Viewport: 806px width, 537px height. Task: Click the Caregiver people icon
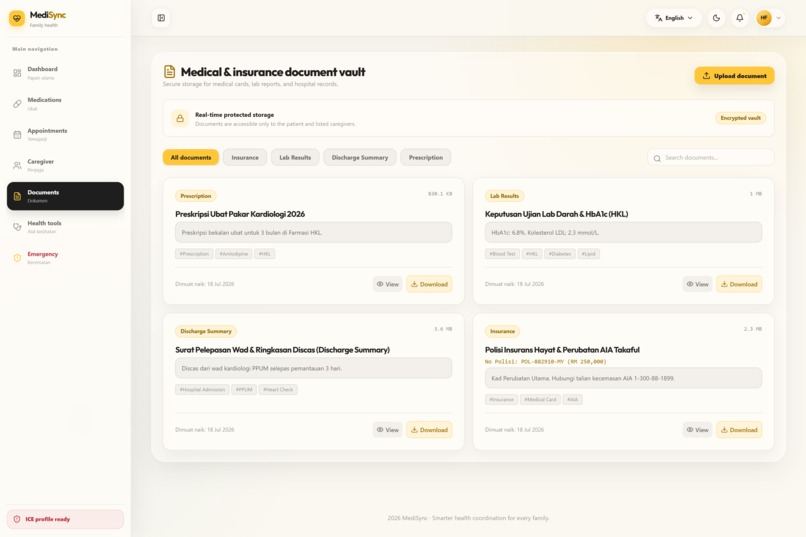(17, 165)
